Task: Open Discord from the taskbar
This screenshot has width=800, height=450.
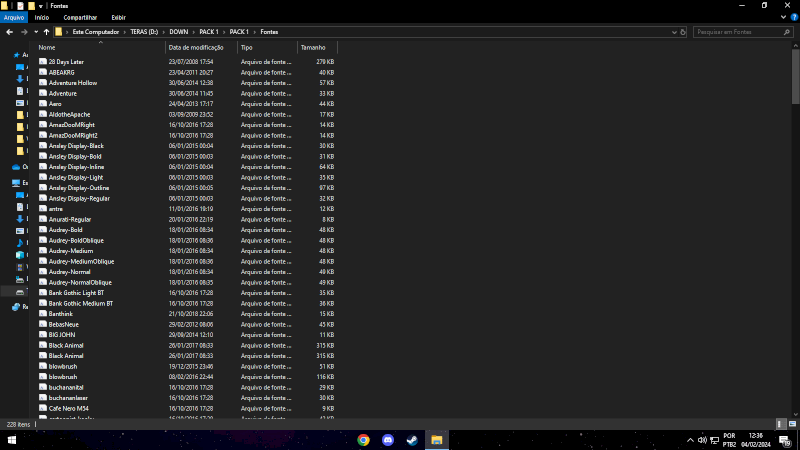Action: [x=388, y=440]
